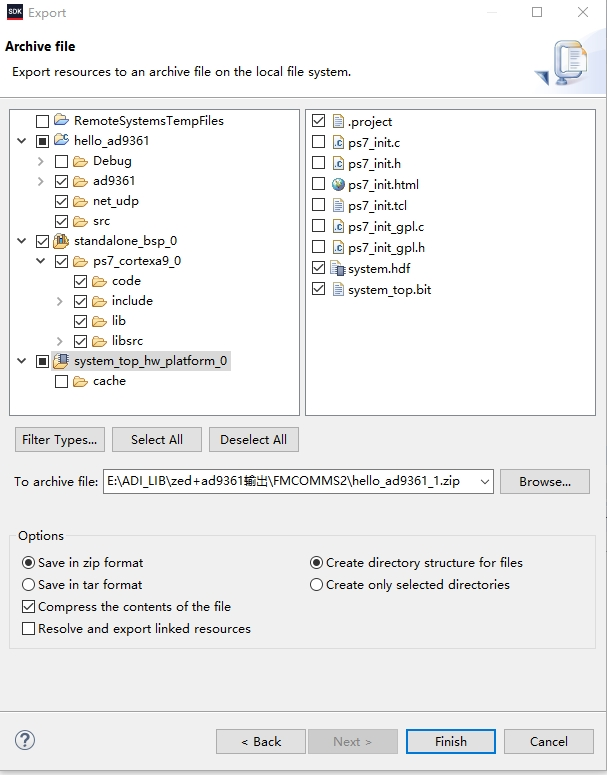Click the lib folder icon

[x=99, y=321]
